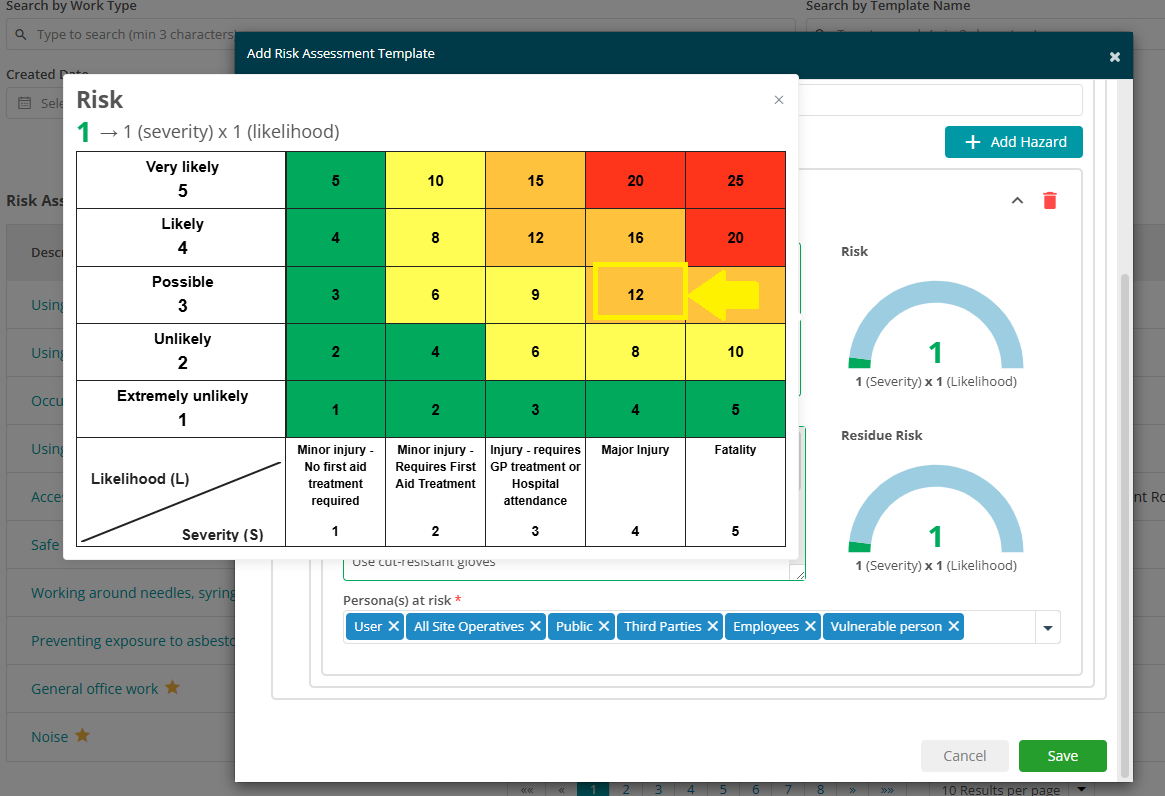The width and height of the screenshot is (1165, 796).
Task: Click the text area resize handle
Action: tap(798, 573)
